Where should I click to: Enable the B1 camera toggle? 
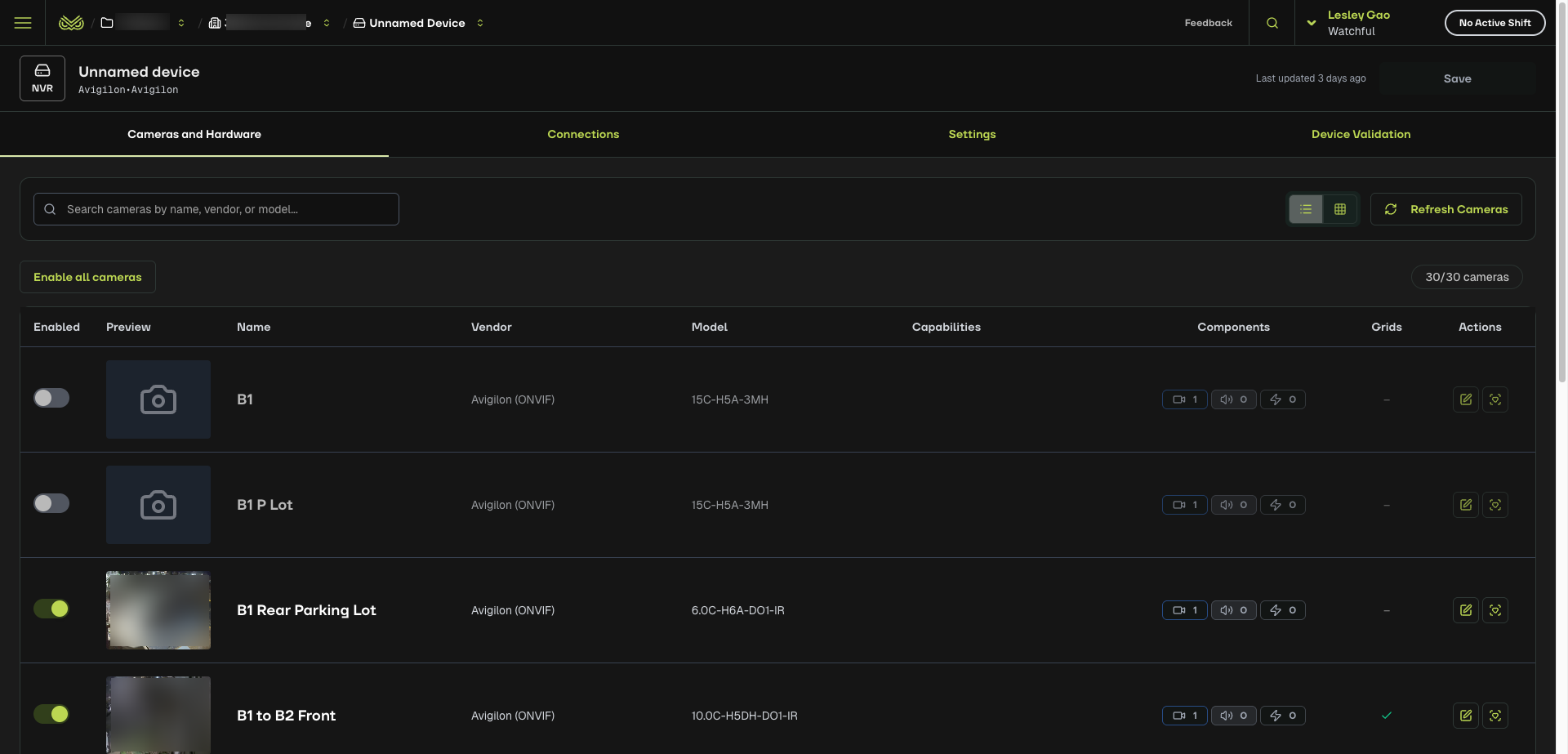[51, 398]
